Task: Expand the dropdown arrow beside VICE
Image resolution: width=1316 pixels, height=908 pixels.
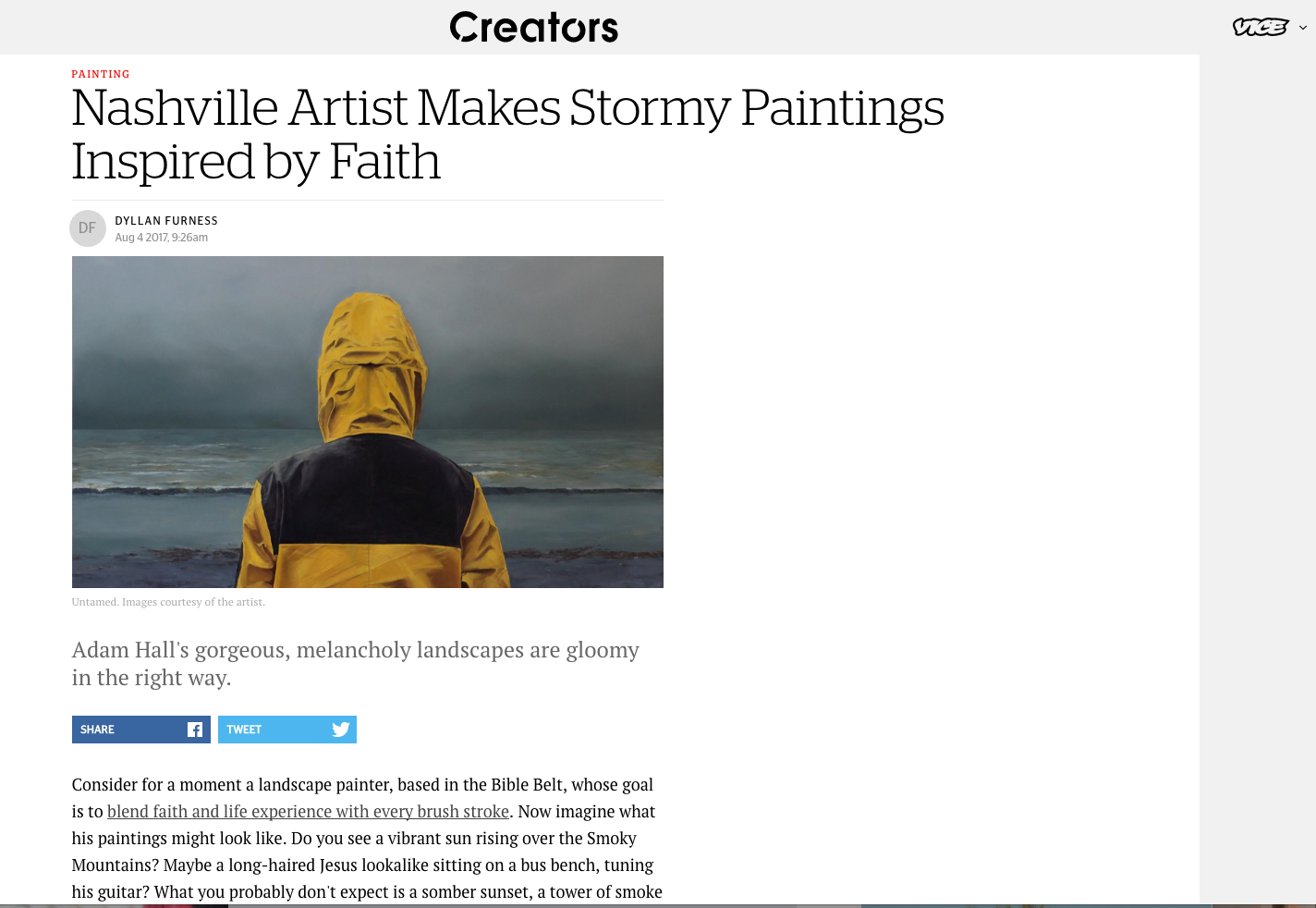Action: pos(1303,28)
